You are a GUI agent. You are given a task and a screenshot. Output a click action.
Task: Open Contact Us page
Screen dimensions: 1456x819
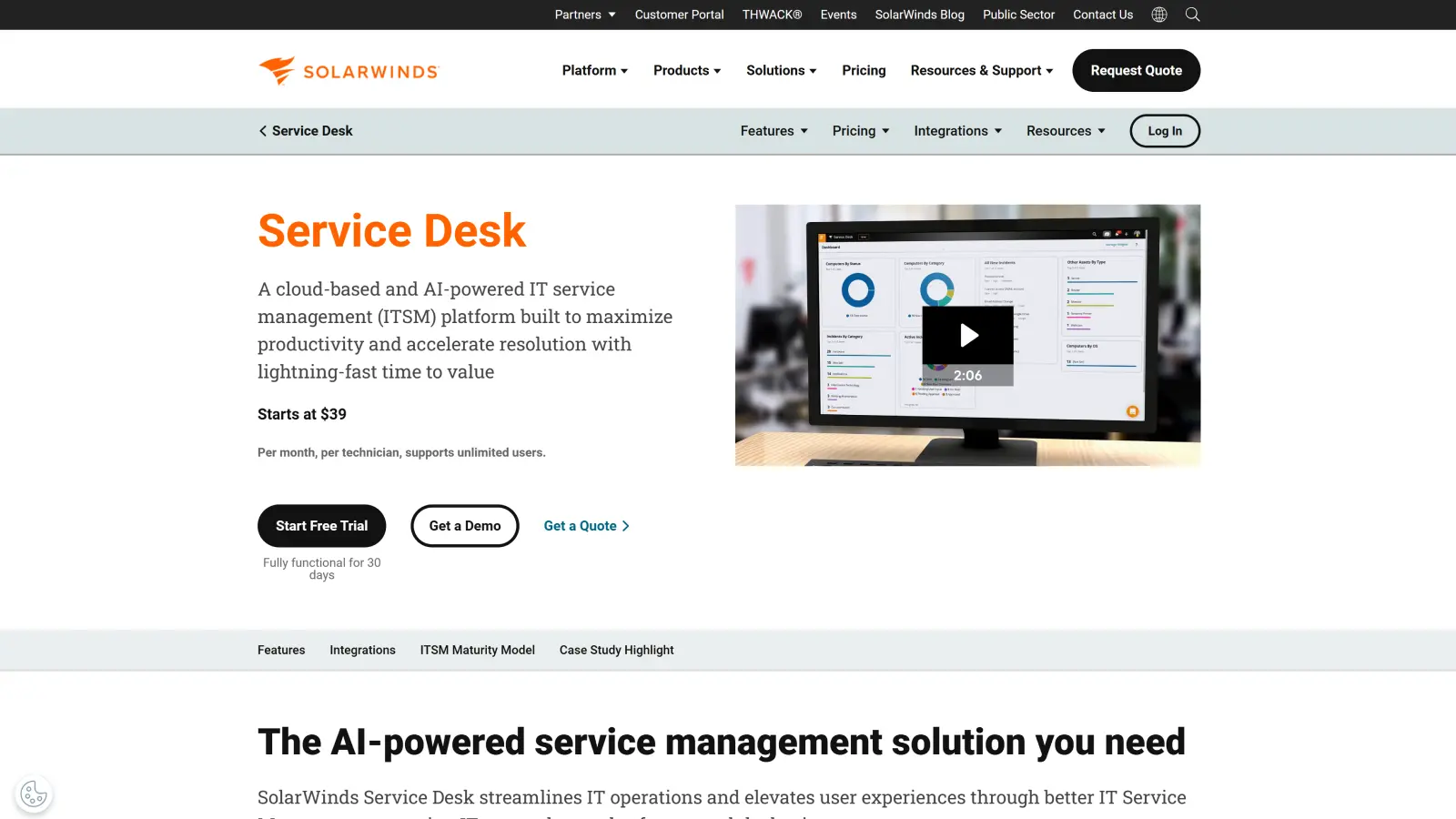click(1103, 15)
